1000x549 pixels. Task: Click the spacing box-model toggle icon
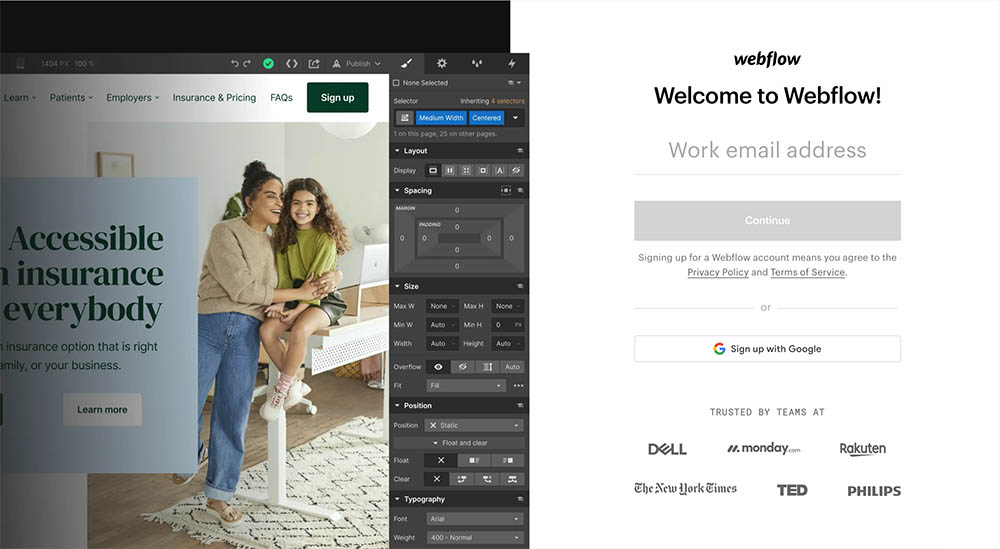506,191
